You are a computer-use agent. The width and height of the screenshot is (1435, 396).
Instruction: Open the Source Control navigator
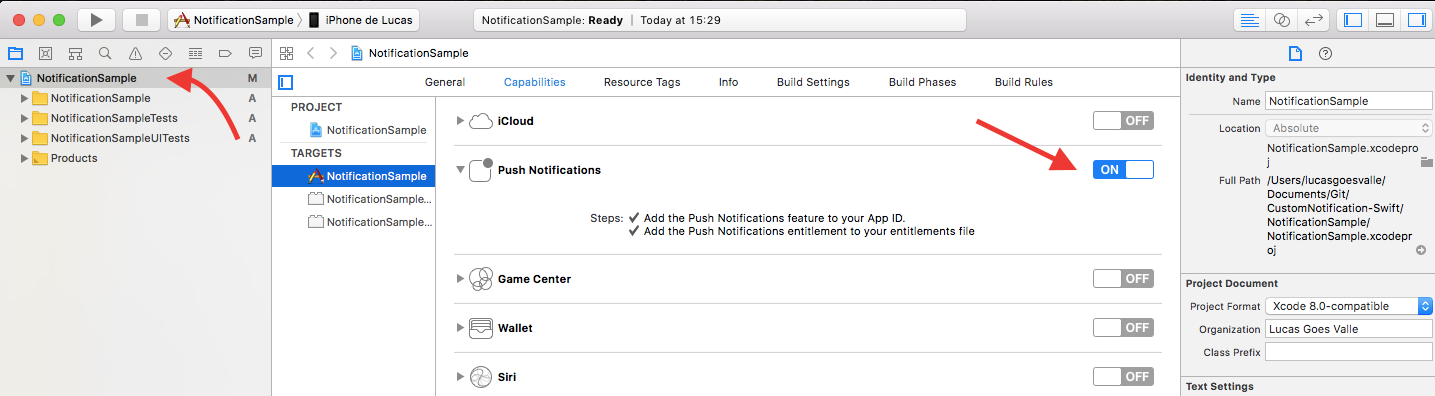pyautogui.click(x=45, y=53)
